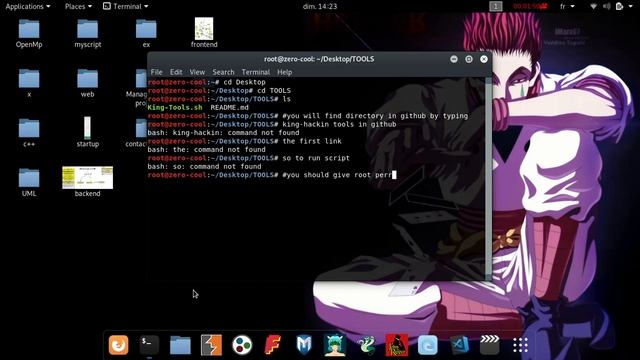Launch the red F app in dock
The image size is (640, 360).
point(273,345)
